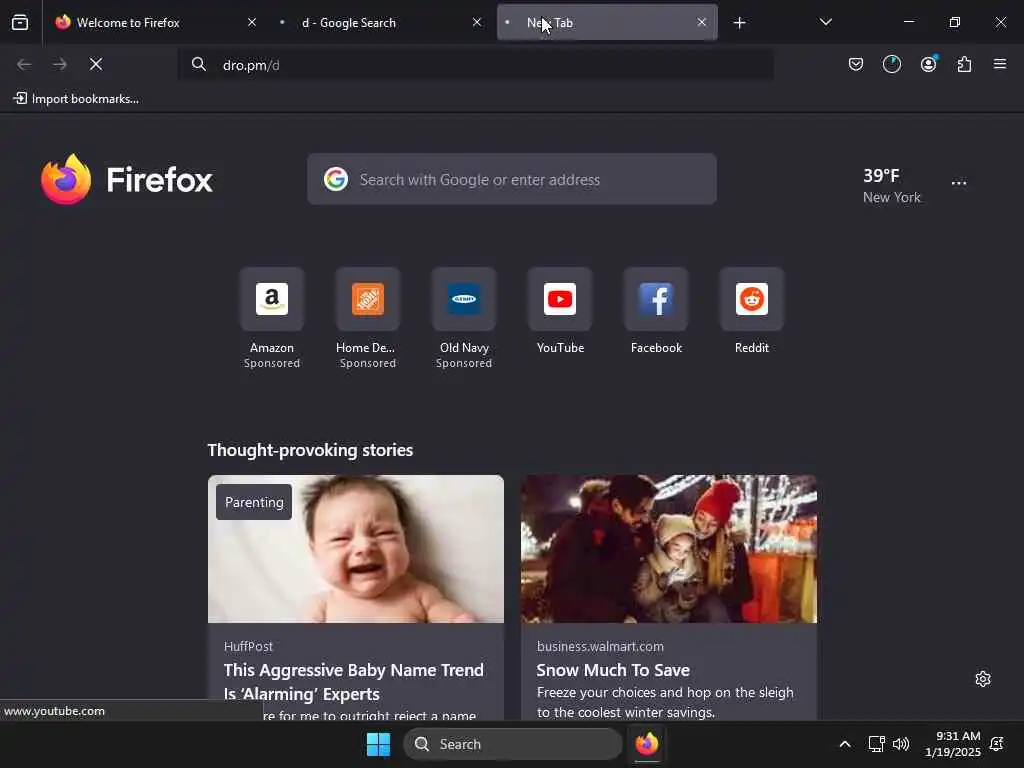Open the Firefox application menu
This screenshot has width=1024, height=768.
click(x=1000, y=64)
